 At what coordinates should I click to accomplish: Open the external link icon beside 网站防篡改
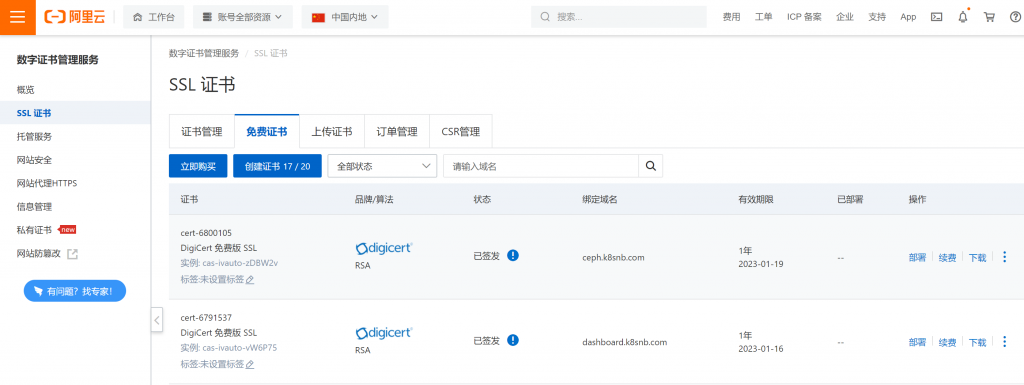pos(72,253)
